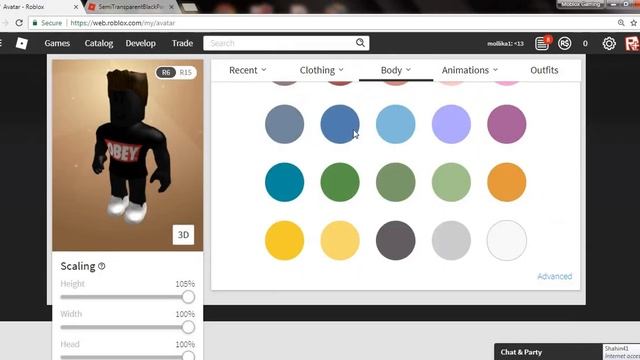Open the notifications feed icon
This screenshot has width=640, height=360.
click(x=542, y=43)
